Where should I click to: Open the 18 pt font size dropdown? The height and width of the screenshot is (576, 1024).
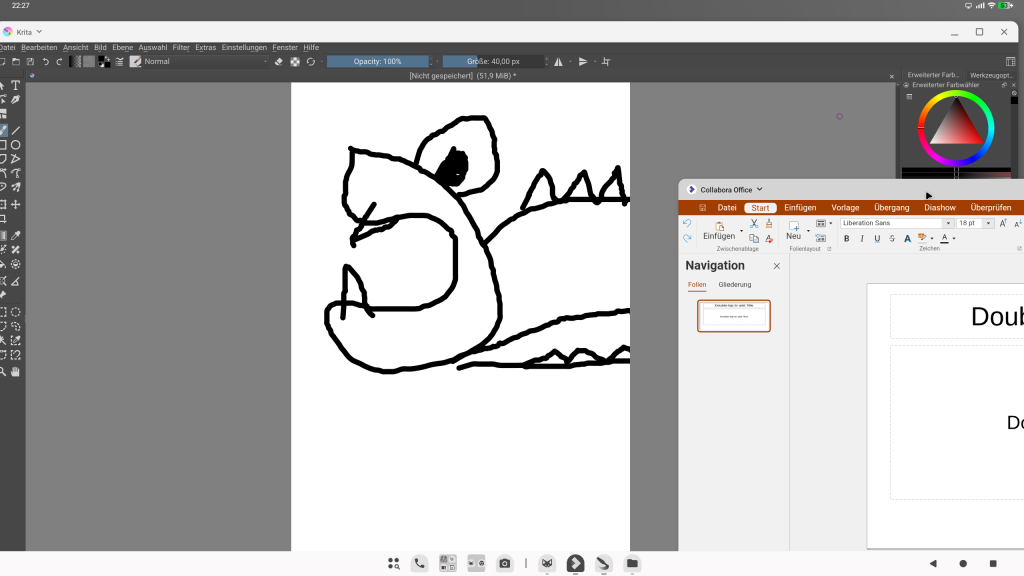988,223
